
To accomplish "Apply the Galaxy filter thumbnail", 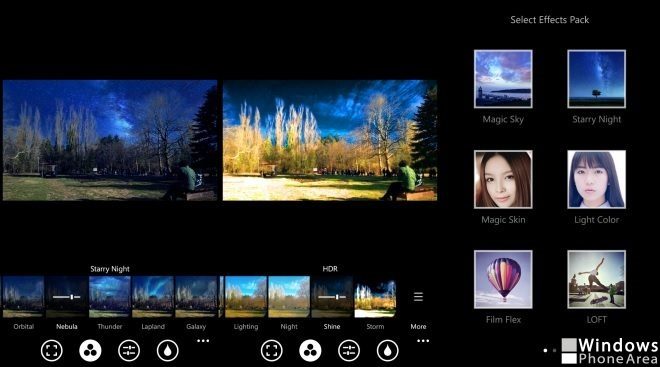I will tap(196, 296).
